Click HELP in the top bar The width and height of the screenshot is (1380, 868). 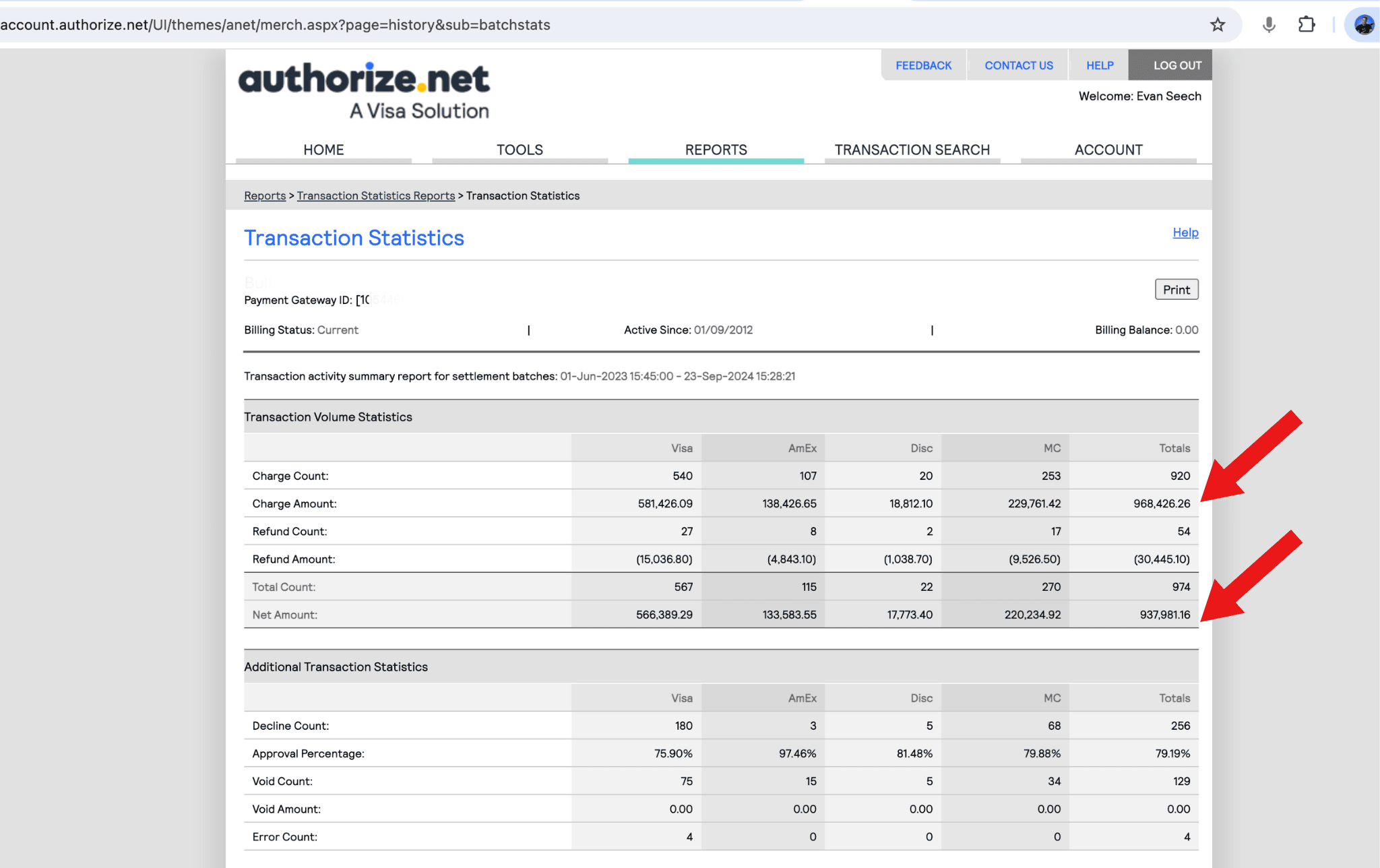coord(1099,65)
